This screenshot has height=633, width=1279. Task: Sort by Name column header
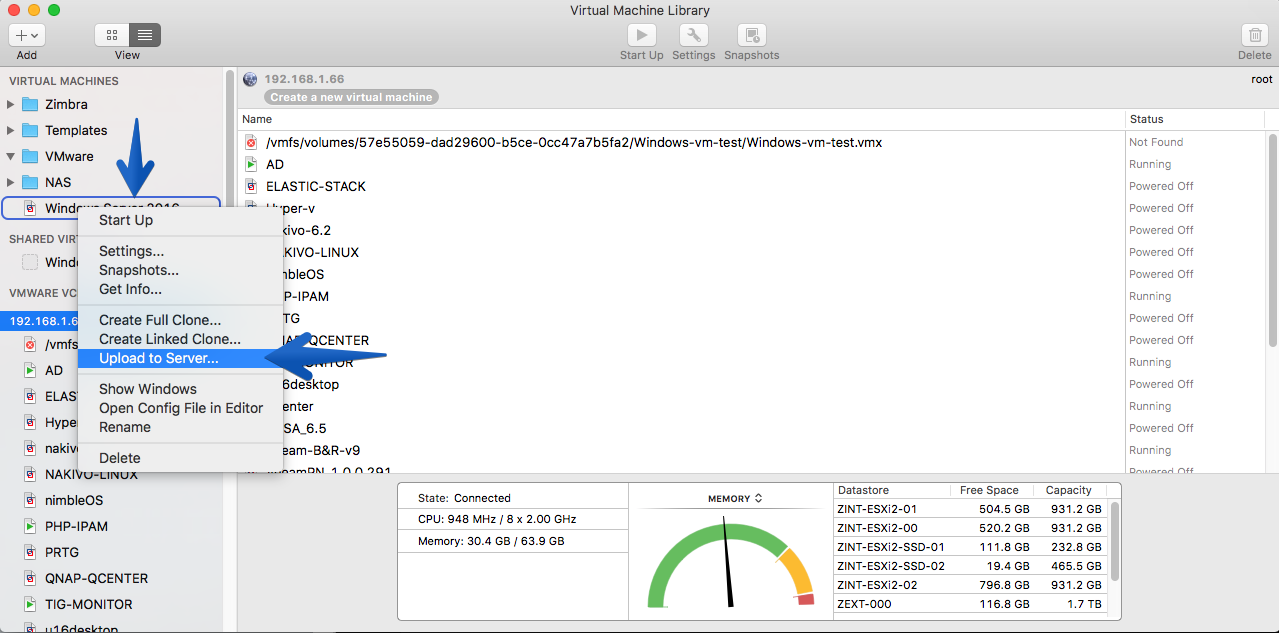[x=681, y=119]
